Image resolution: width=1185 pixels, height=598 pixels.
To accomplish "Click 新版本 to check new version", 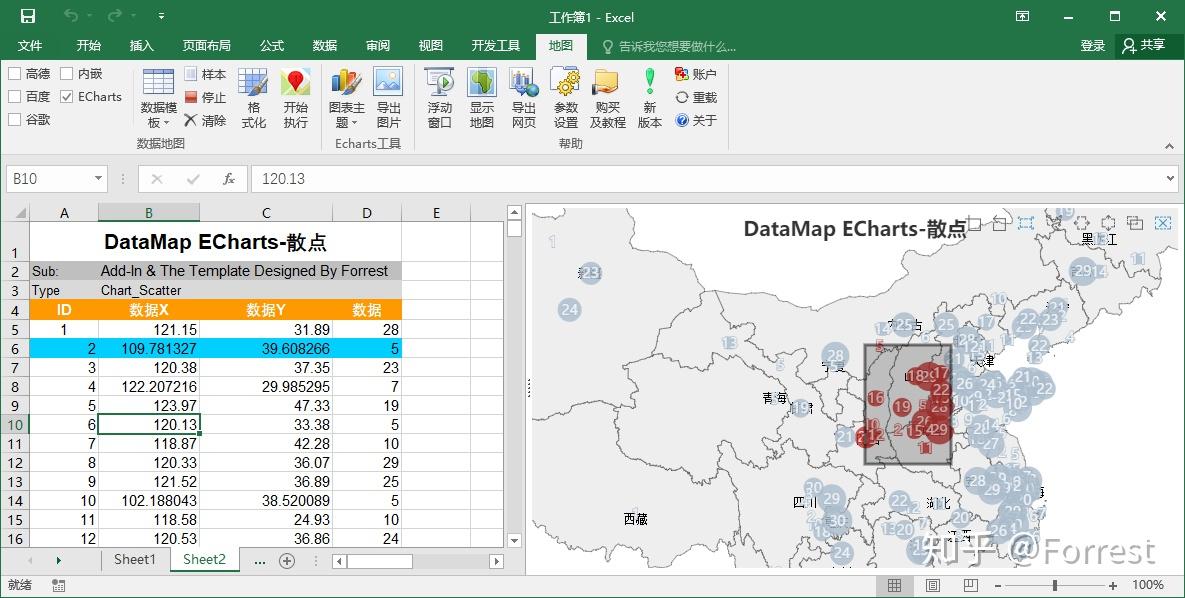I will click(650, 97).
